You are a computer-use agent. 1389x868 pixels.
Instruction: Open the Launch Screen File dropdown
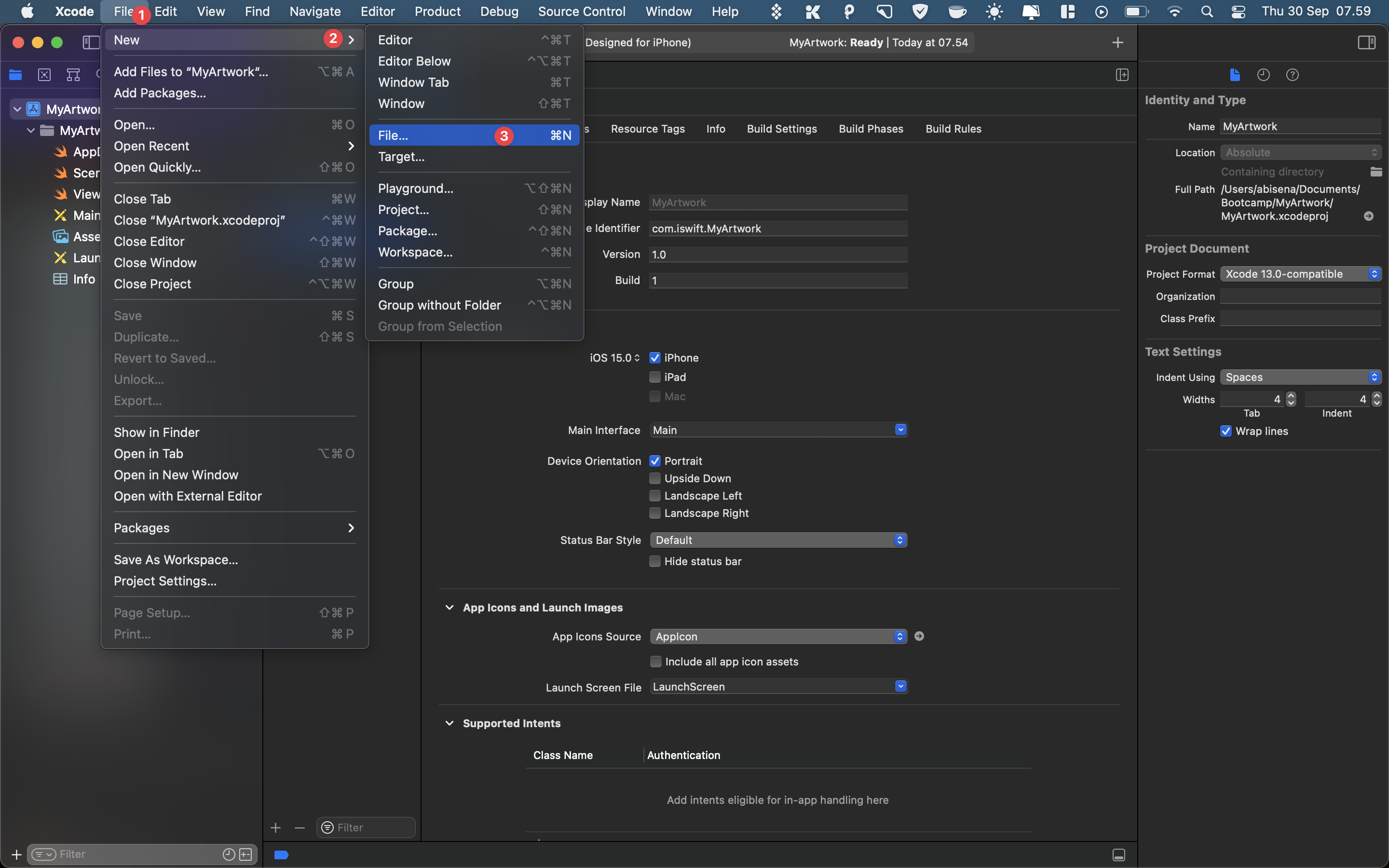778,687
